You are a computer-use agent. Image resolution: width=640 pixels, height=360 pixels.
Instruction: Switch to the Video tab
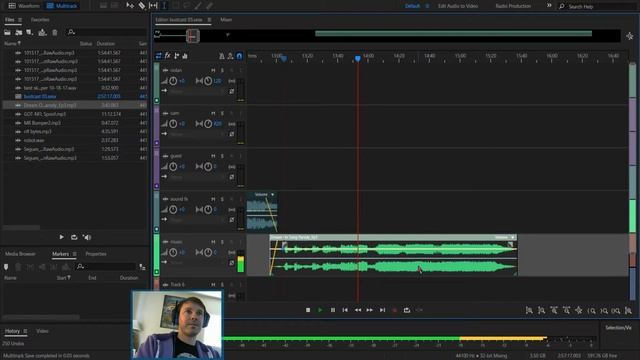click(42, 331)
